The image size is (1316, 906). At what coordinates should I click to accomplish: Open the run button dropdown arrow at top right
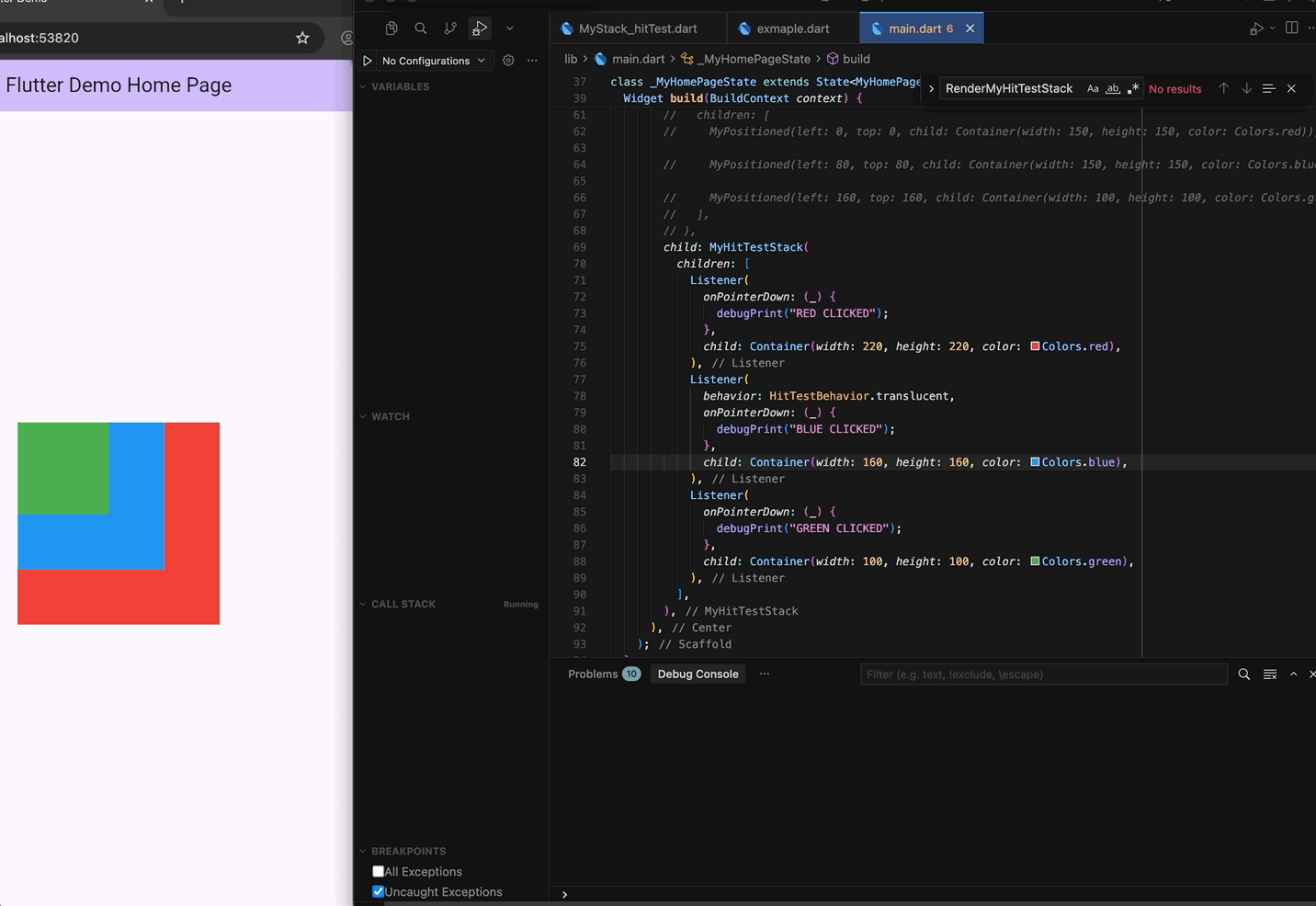pos(1273,28)
